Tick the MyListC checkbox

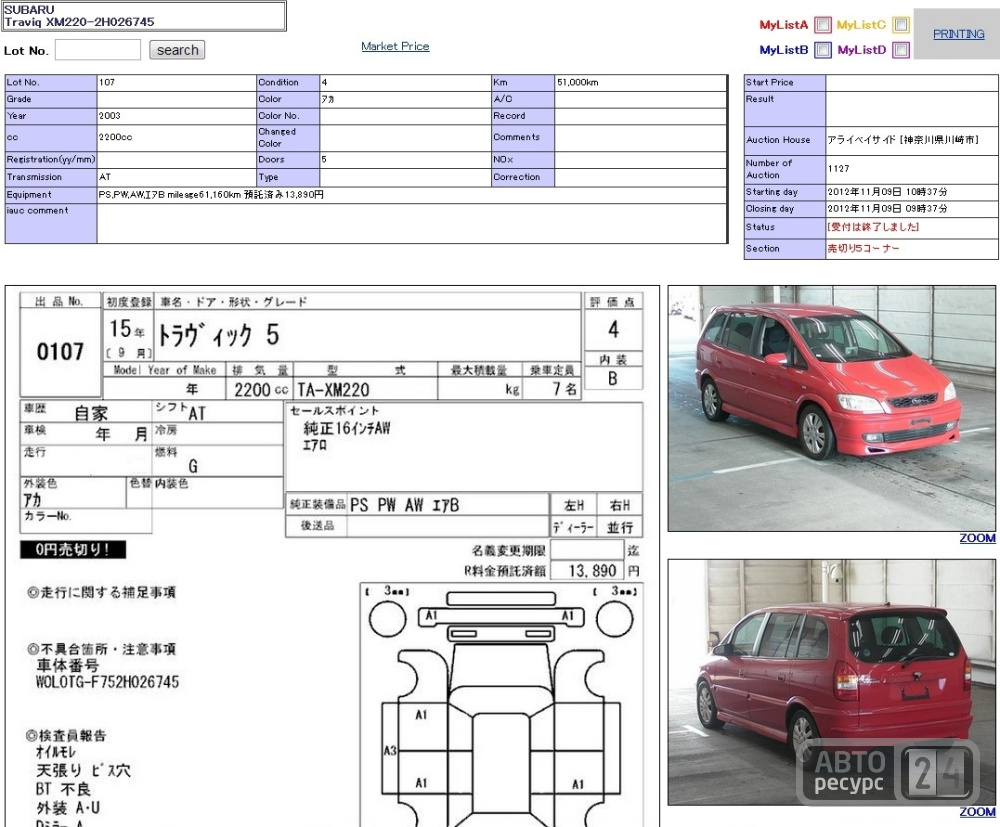click(901, 25)
